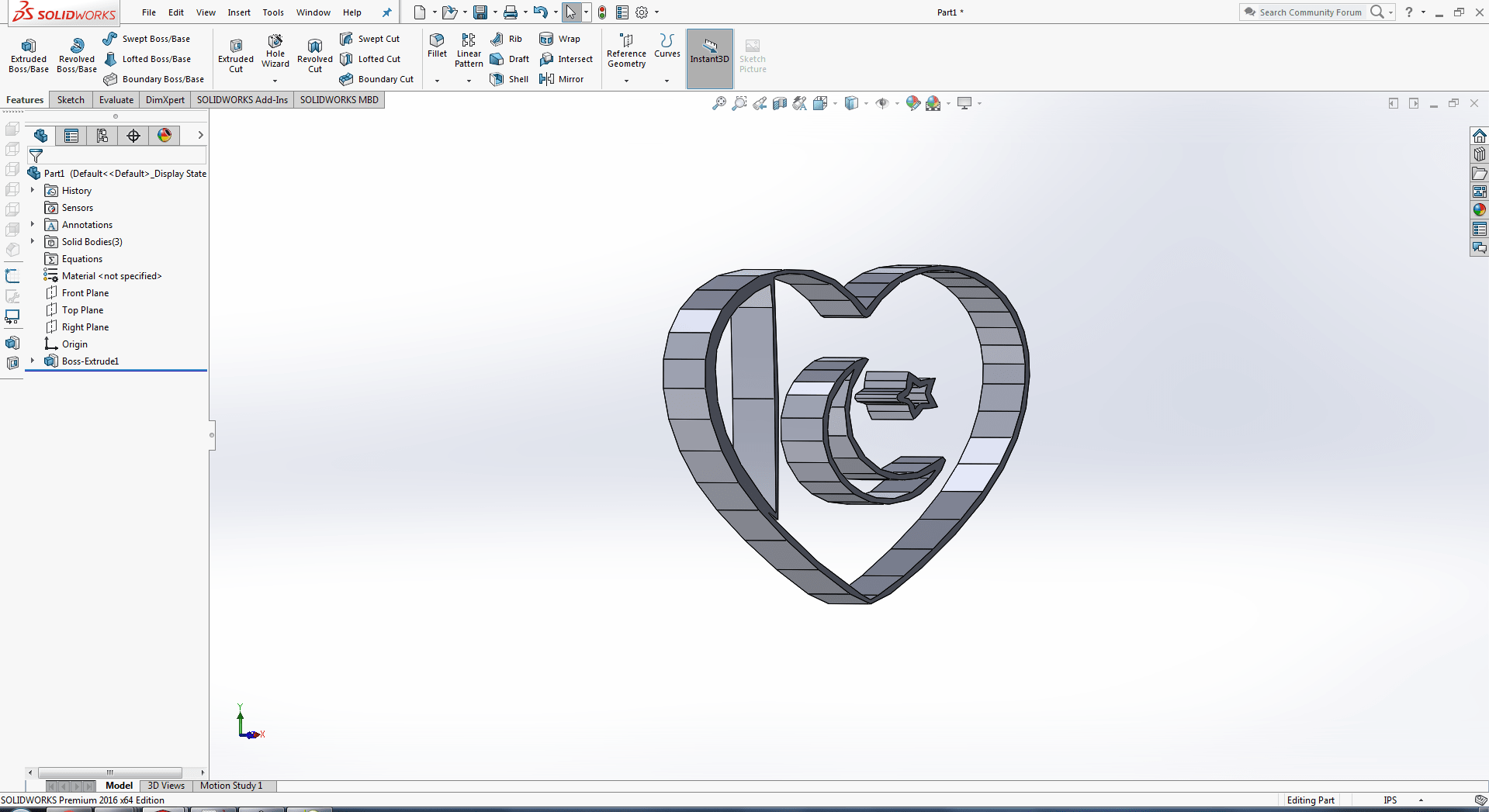Use the Intersect tool

coord(566,59)
